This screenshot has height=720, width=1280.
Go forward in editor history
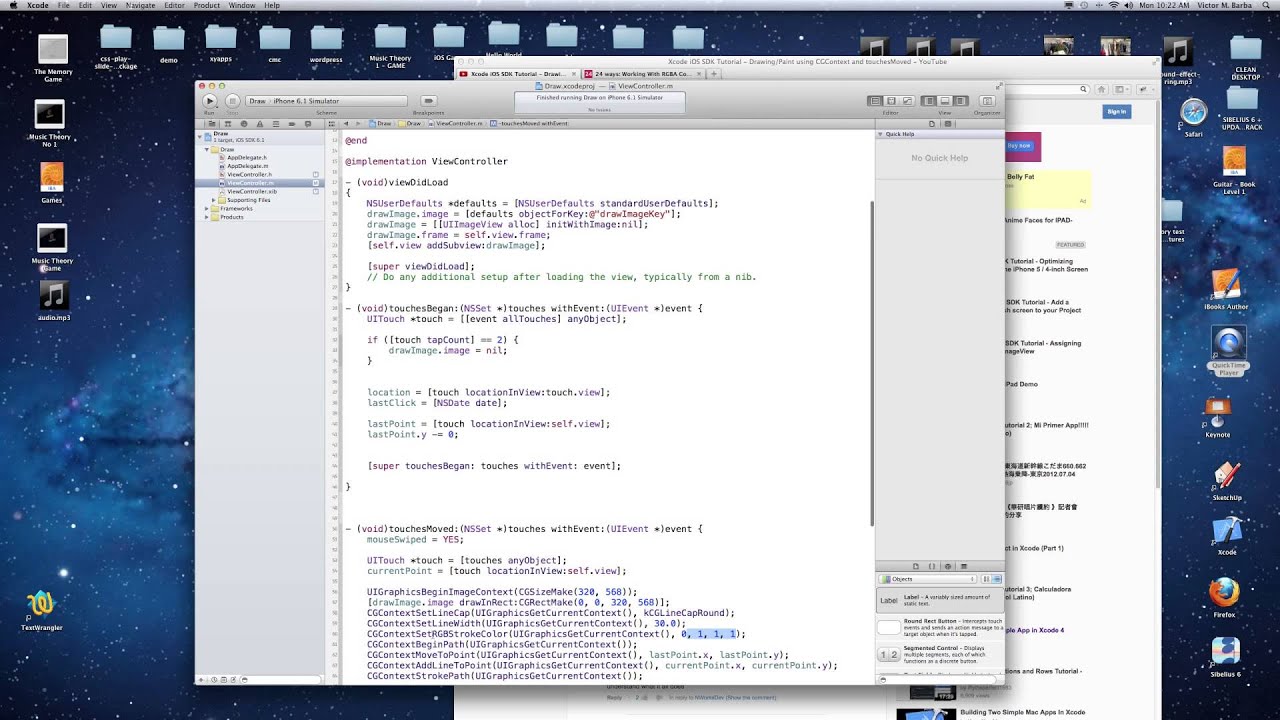tap(358, 124)
